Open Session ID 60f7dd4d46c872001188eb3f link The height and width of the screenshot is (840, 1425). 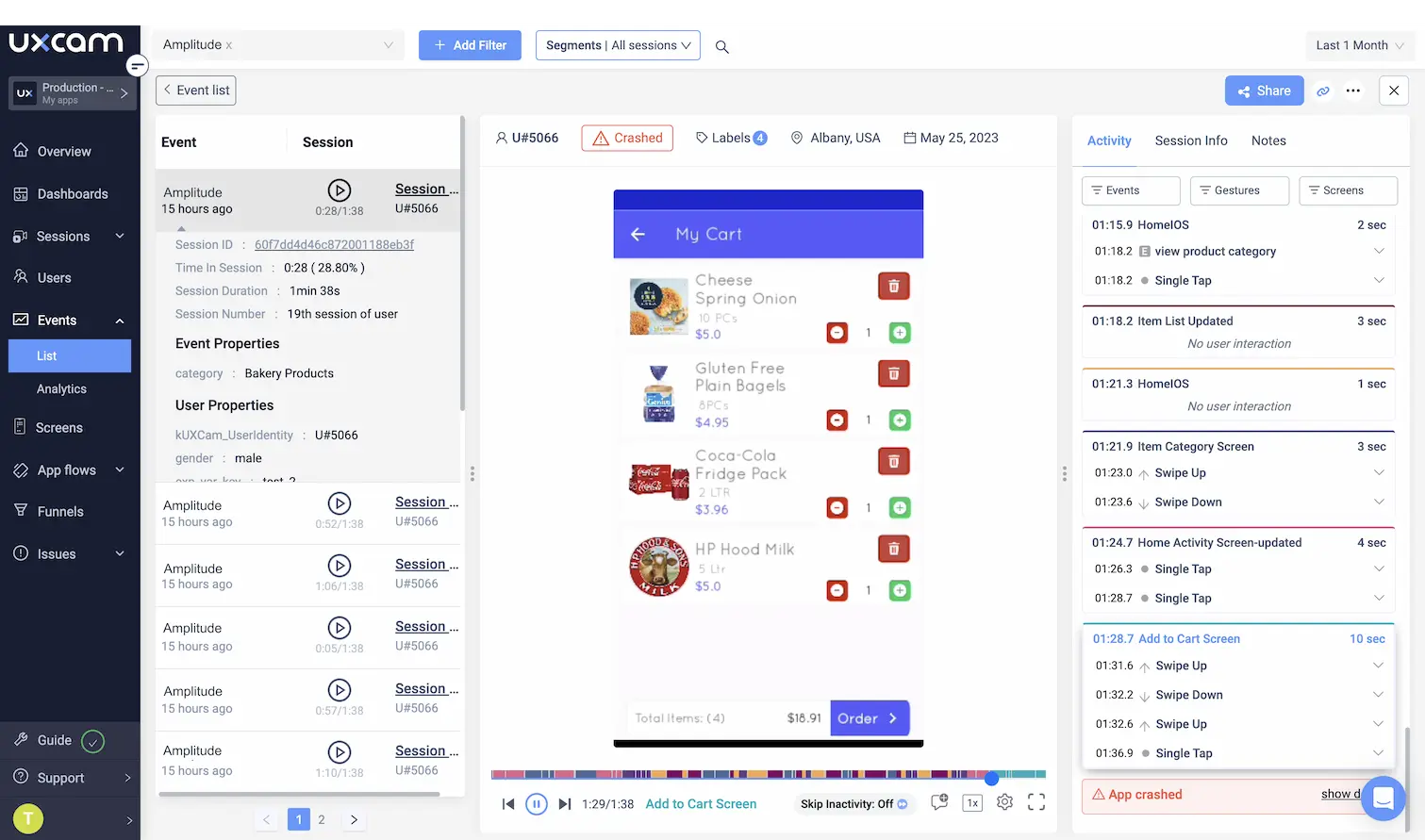pyautogui.click(x=334, y=244)
